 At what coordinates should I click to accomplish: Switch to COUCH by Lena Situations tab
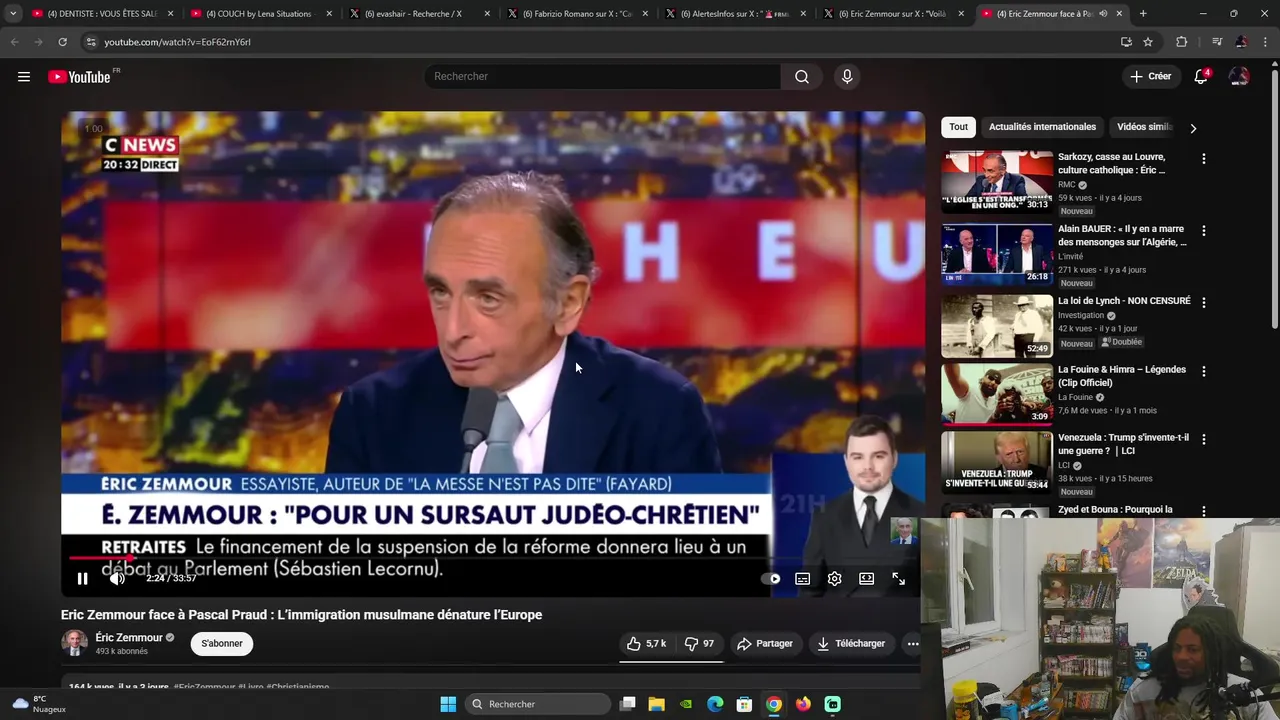(x=260, y=14)
